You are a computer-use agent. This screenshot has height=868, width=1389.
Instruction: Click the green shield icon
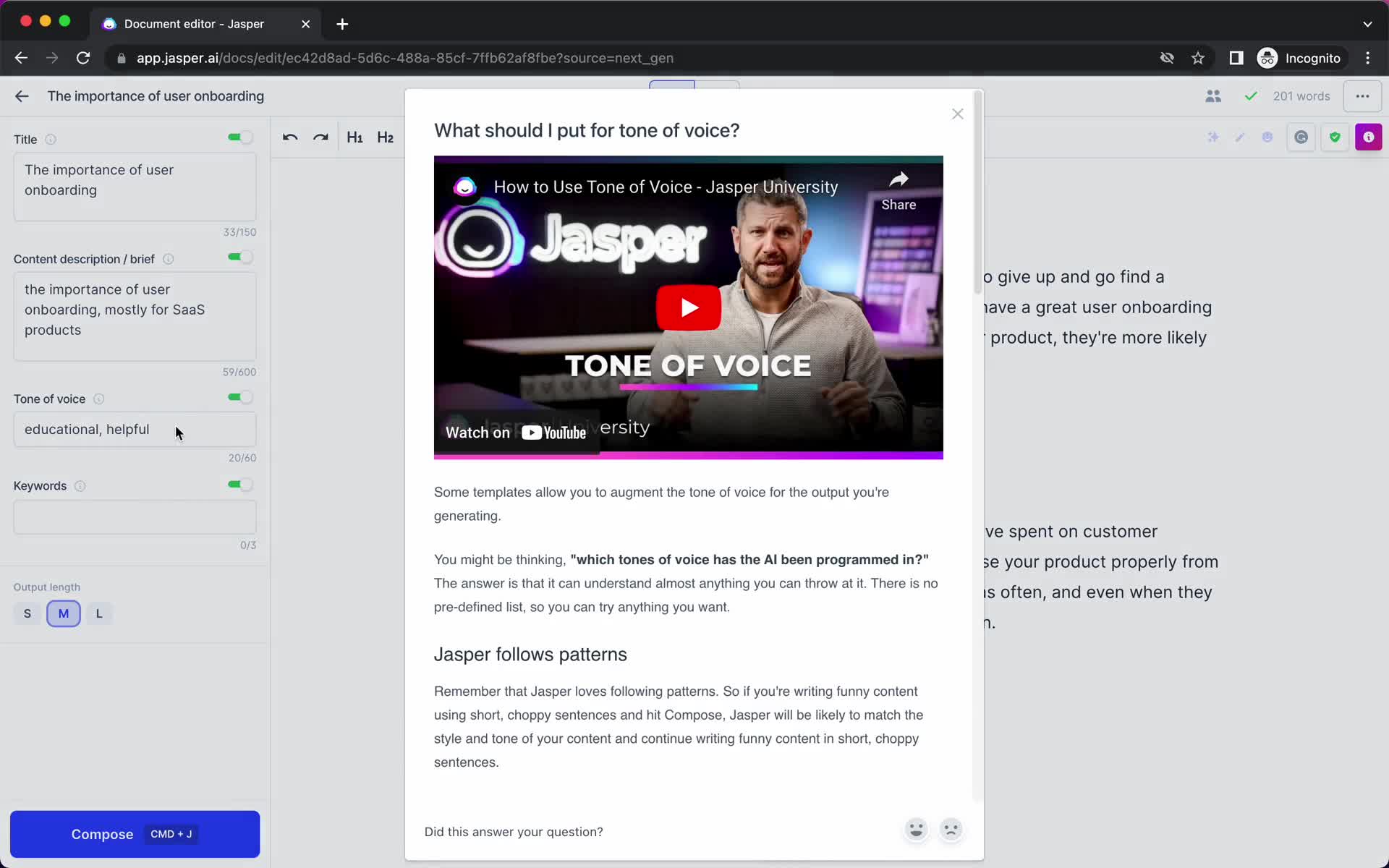coord(1335,137)
